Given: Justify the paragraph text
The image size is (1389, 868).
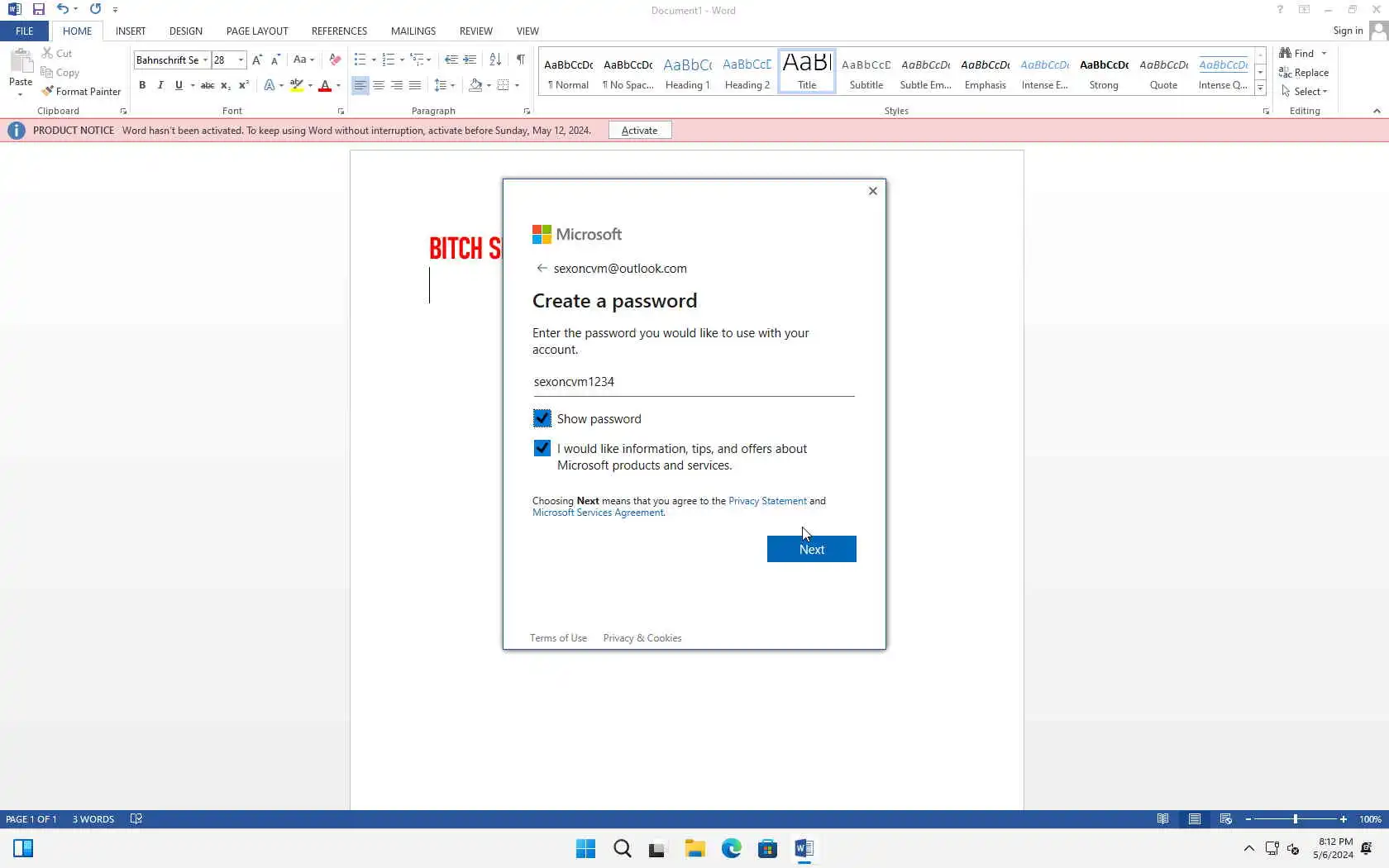Looking at the screenshot, I should pos(415,85).
